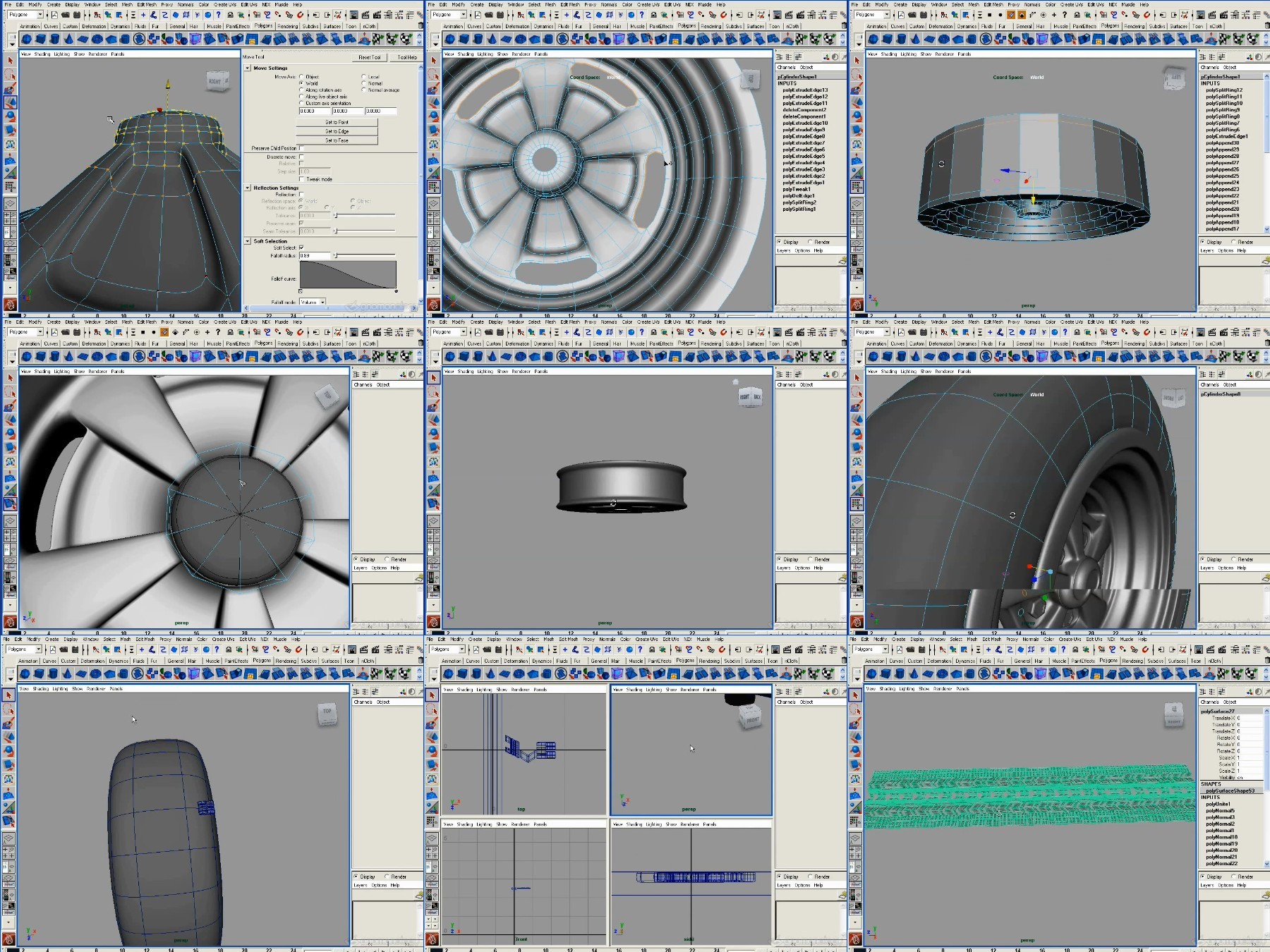Click polygon torus shelf icon in Move Tool window

[97, 39]
